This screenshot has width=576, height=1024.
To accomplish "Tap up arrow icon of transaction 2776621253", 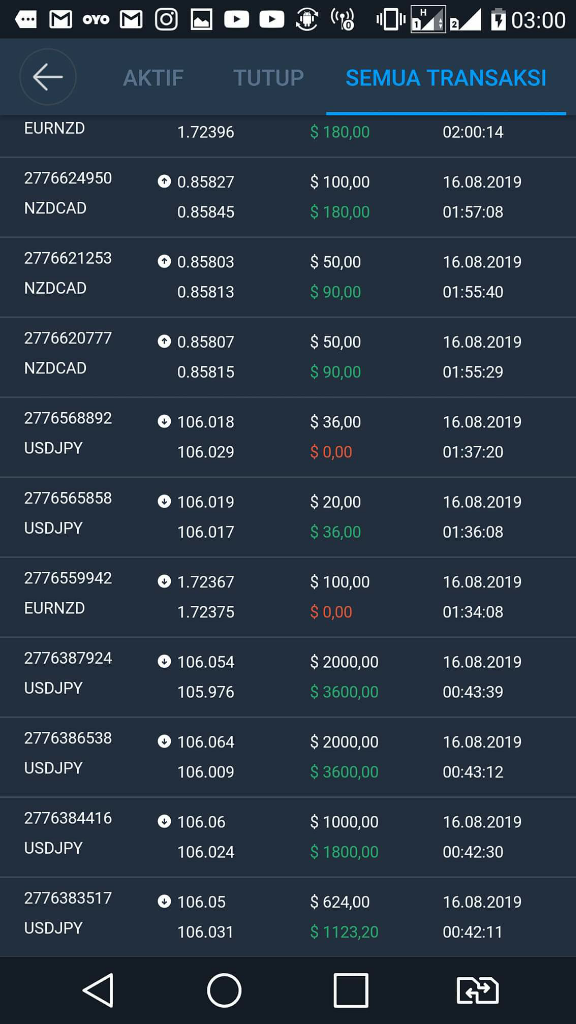I will (164, 261).
